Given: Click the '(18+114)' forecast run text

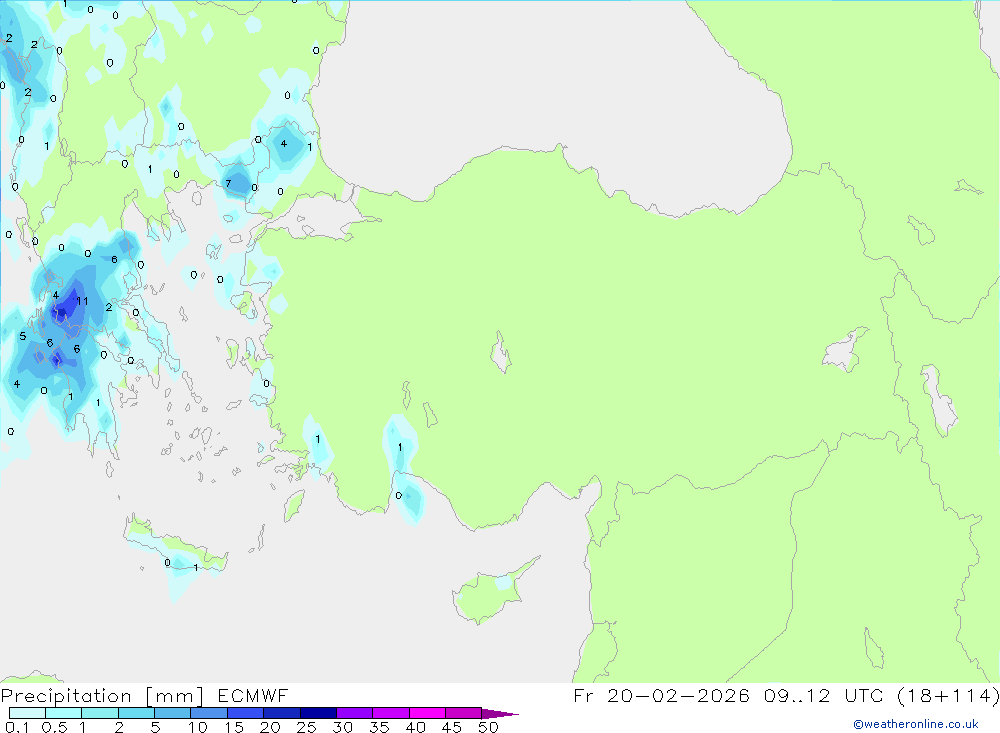Looking at the screenshot, I should [948, 695].
